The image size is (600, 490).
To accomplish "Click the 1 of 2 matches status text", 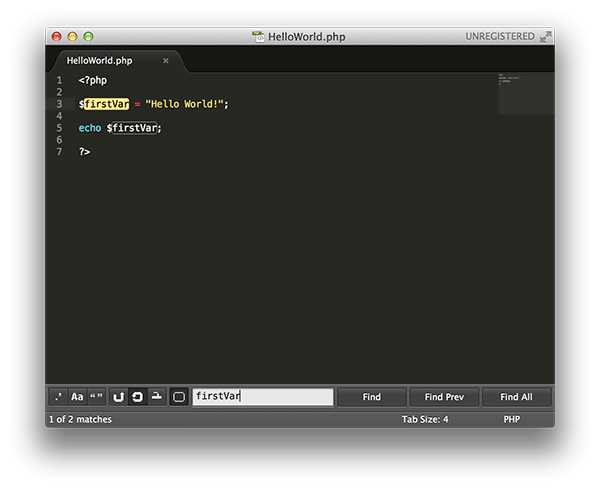I will pyautogui.click(x=80, y=420).
